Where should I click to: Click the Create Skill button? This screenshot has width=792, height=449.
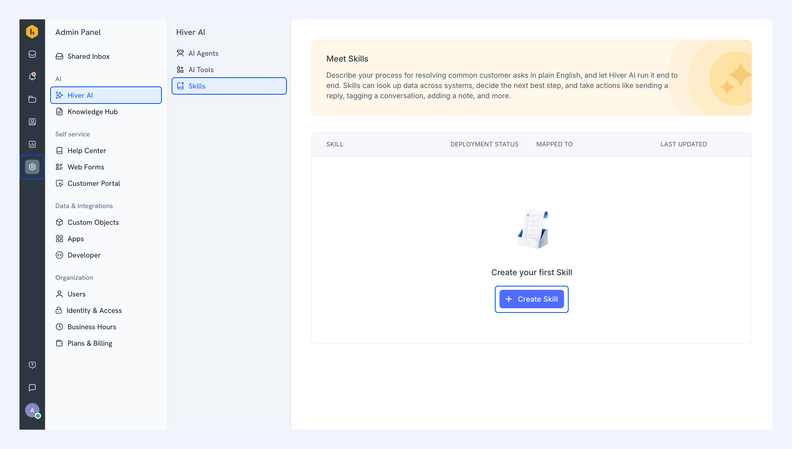click(x=531, y=299)
